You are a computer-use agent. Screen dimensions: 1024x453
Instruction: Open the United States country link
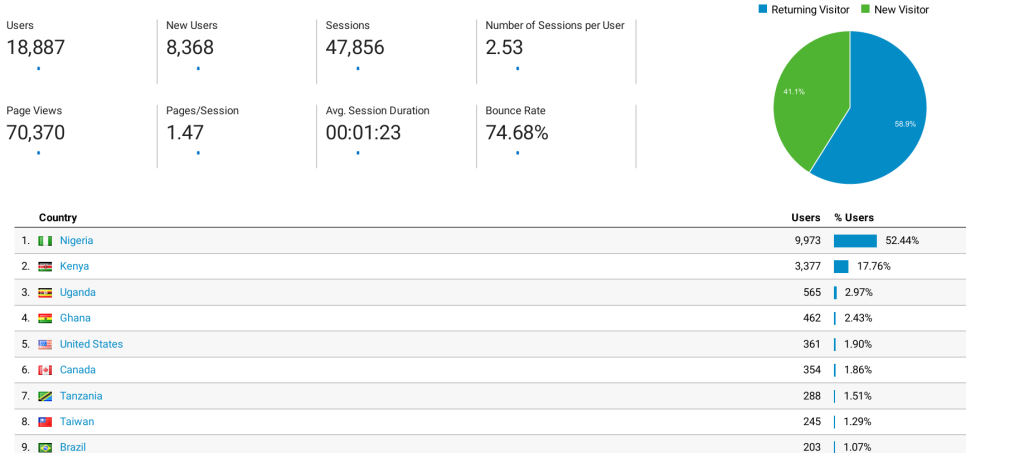pyautogui.click(x=91, y=344)
